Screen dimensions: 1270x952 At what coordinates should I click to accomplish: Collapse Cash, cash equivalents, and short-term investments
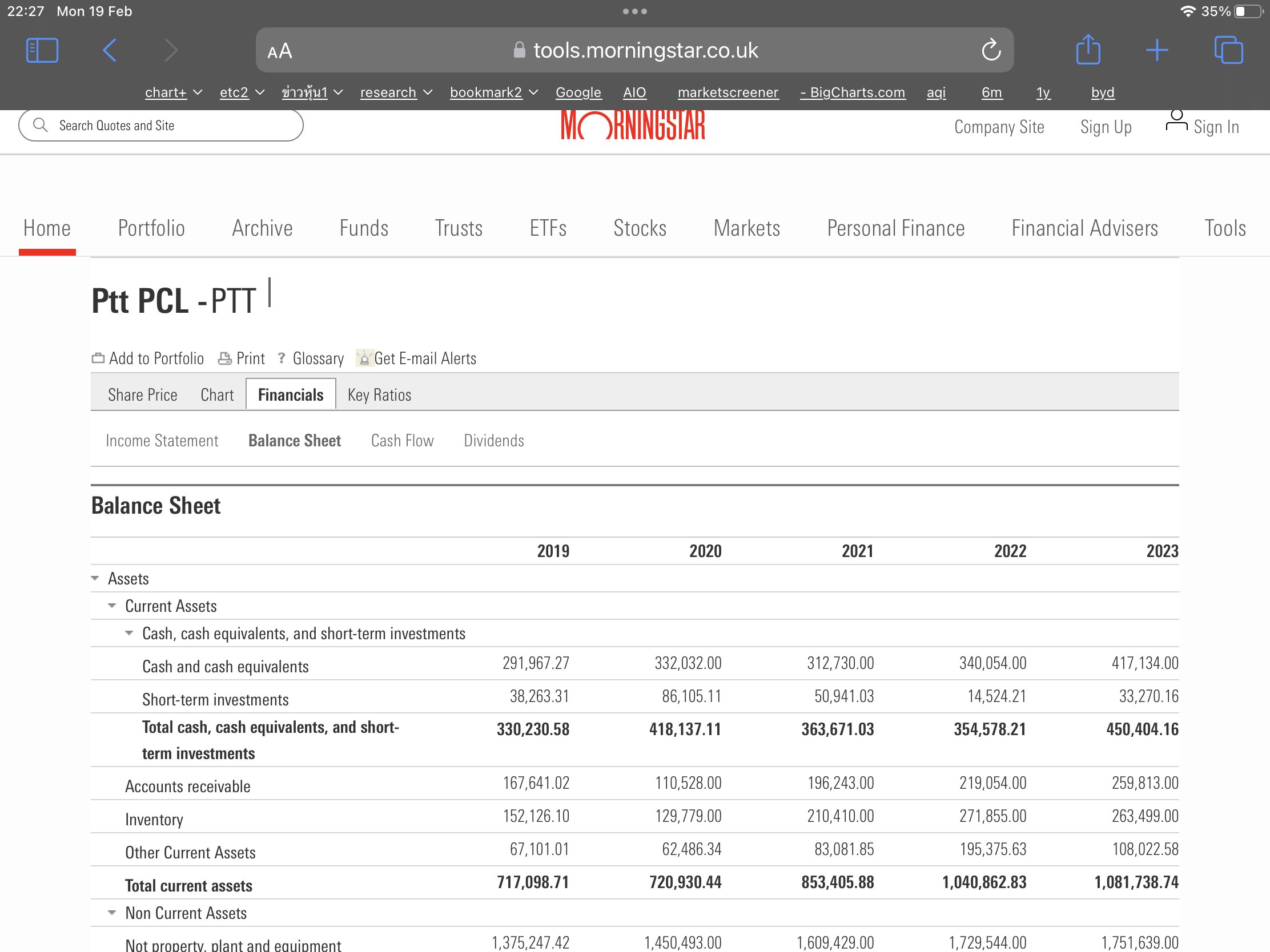click(x=129, y=634)
